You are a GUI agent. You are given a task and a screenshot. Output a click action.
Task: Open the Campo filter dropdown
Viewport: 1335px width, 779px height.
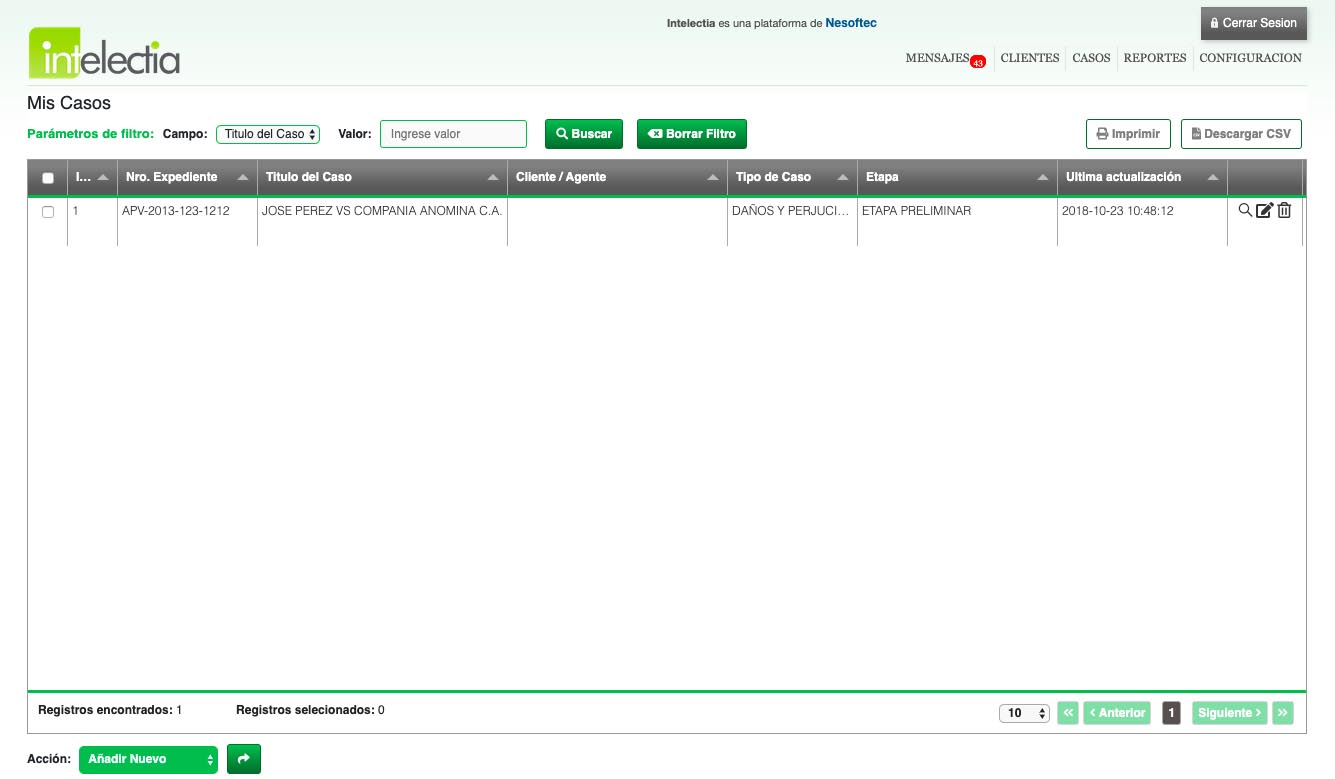tap(268, 134)
